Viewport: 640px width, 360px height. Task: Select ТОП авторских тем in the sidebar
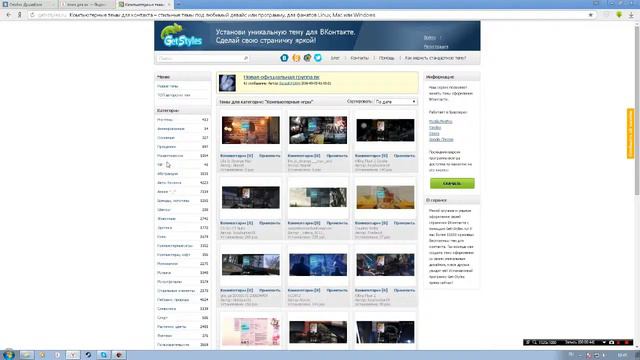click(173, 95)
